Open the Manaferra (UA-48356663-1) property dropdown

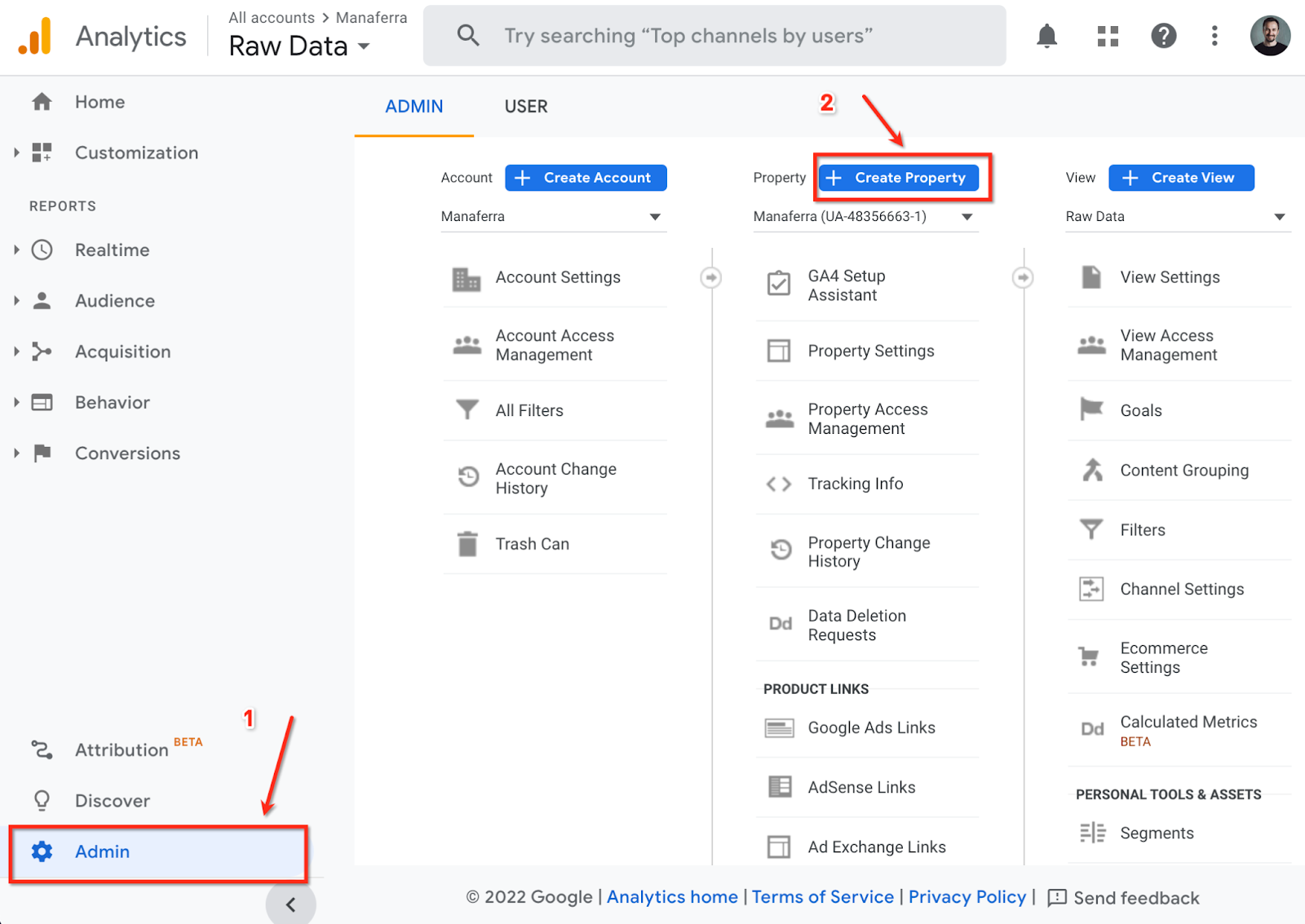click(865, 217)
